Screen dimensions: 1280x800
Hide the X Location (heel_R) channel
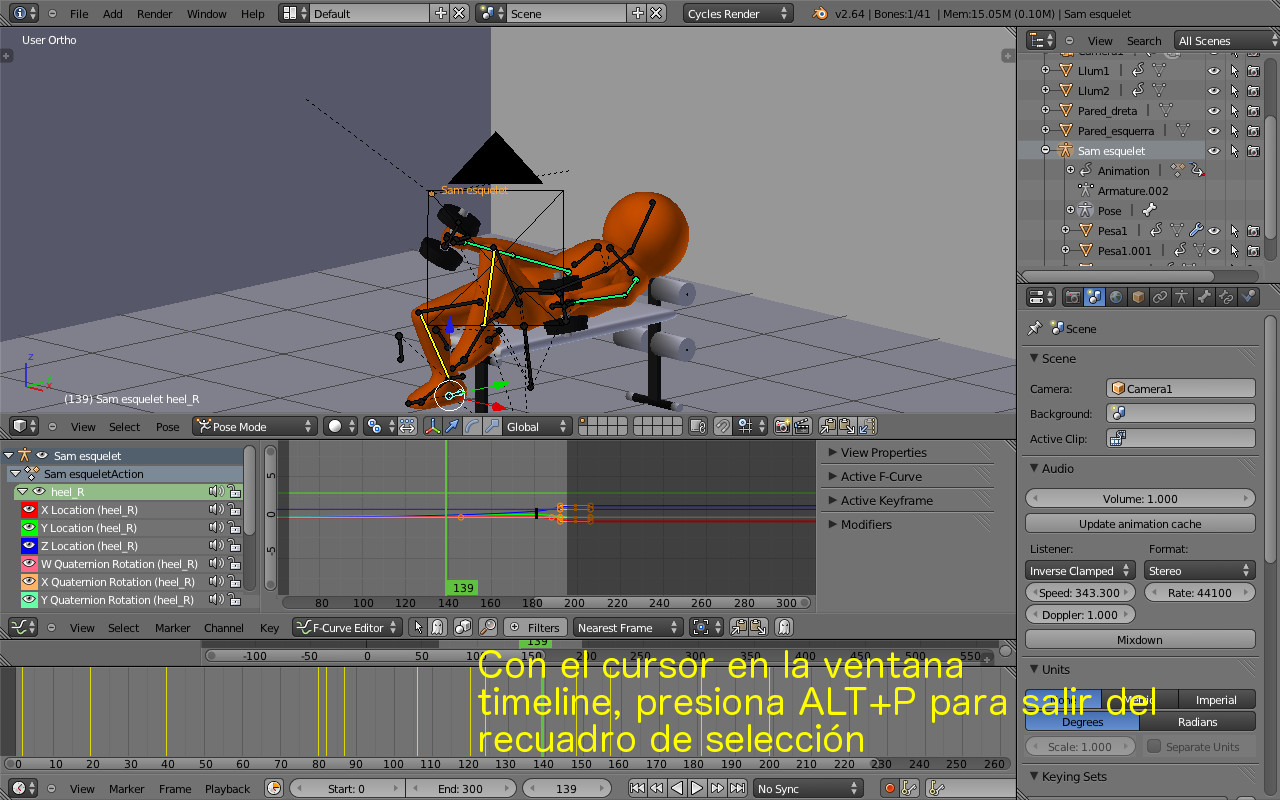click(29, 510)
